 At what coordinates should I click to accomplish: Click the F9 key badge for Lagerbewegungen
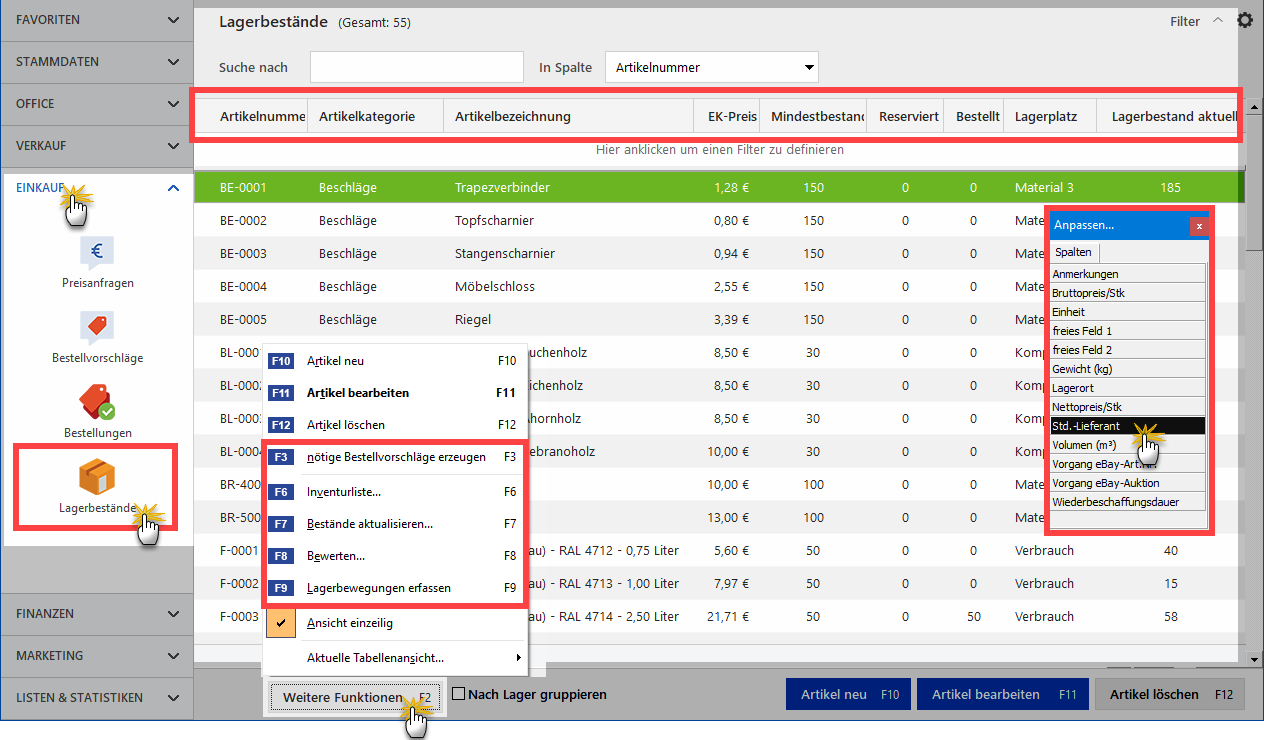281,588
